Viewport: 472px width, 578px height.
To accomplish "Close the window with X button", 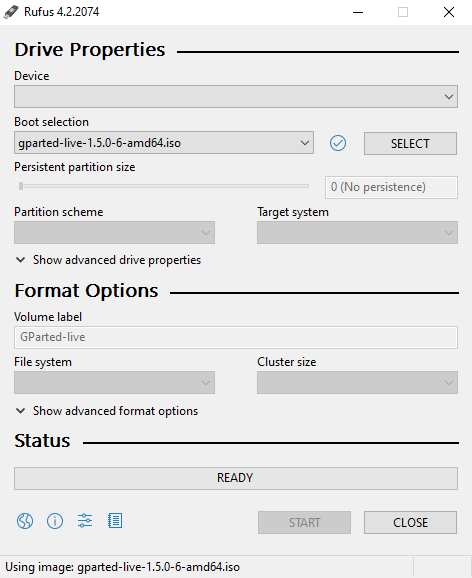I will [x=449, y=12].
